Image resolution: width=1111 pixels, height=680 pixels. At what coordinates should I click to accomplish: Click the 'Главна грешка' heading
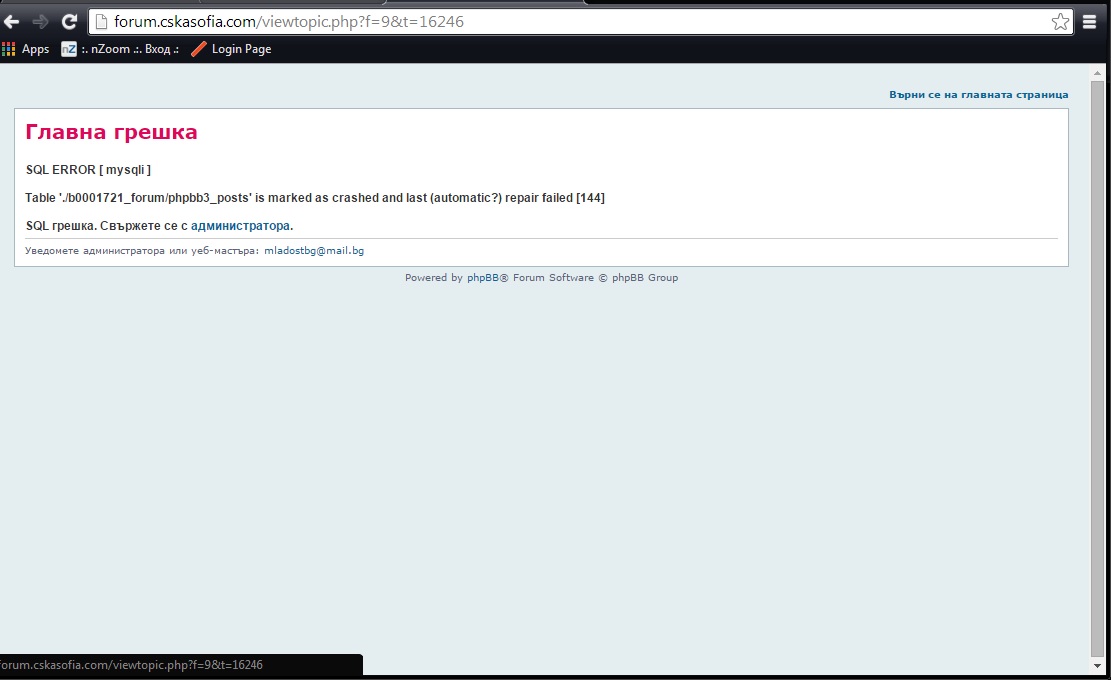coord(111,132)
